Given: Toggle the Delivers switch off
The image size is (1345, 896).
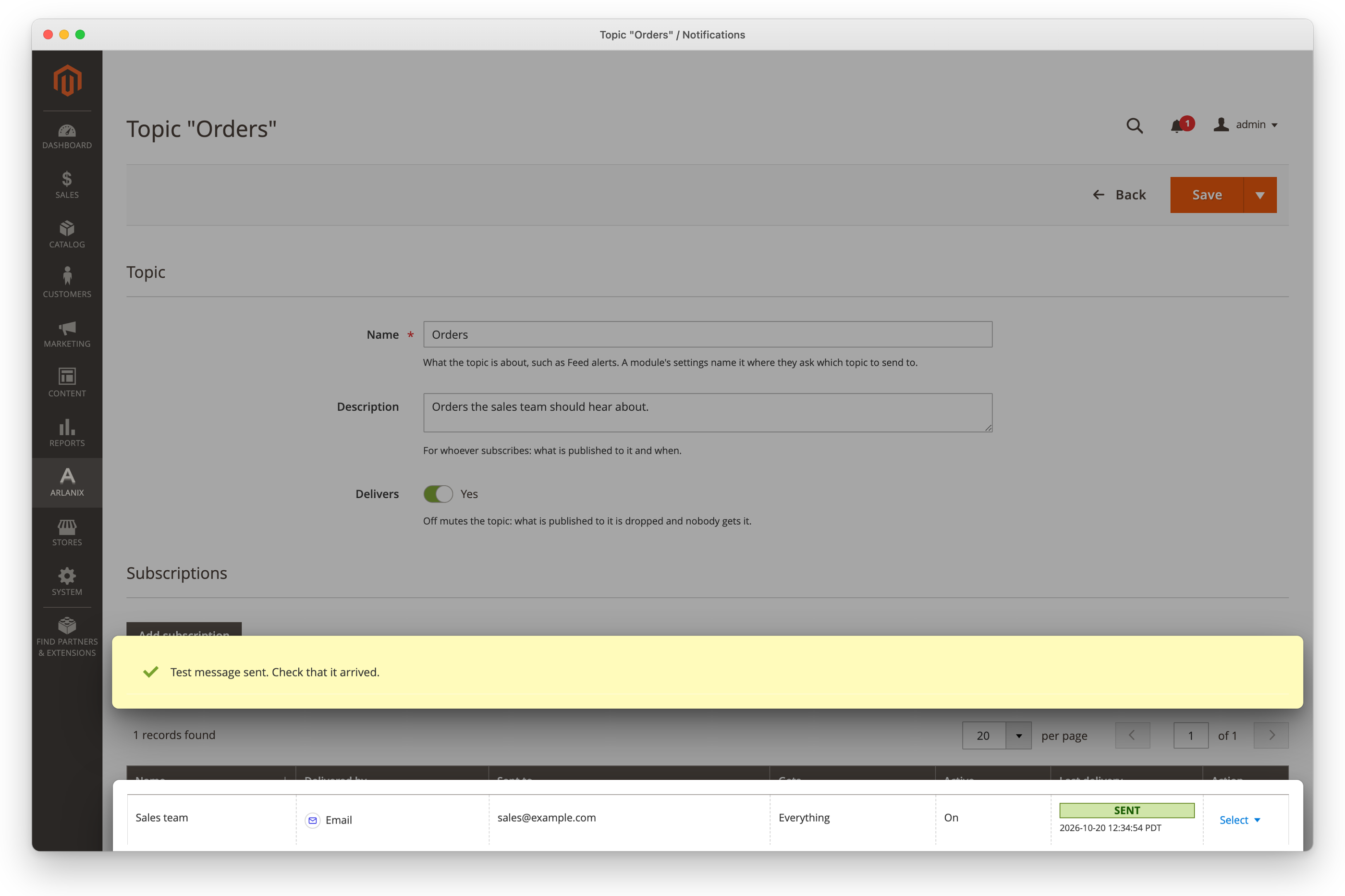Looking at the screenshot, I should coord(438,494).
